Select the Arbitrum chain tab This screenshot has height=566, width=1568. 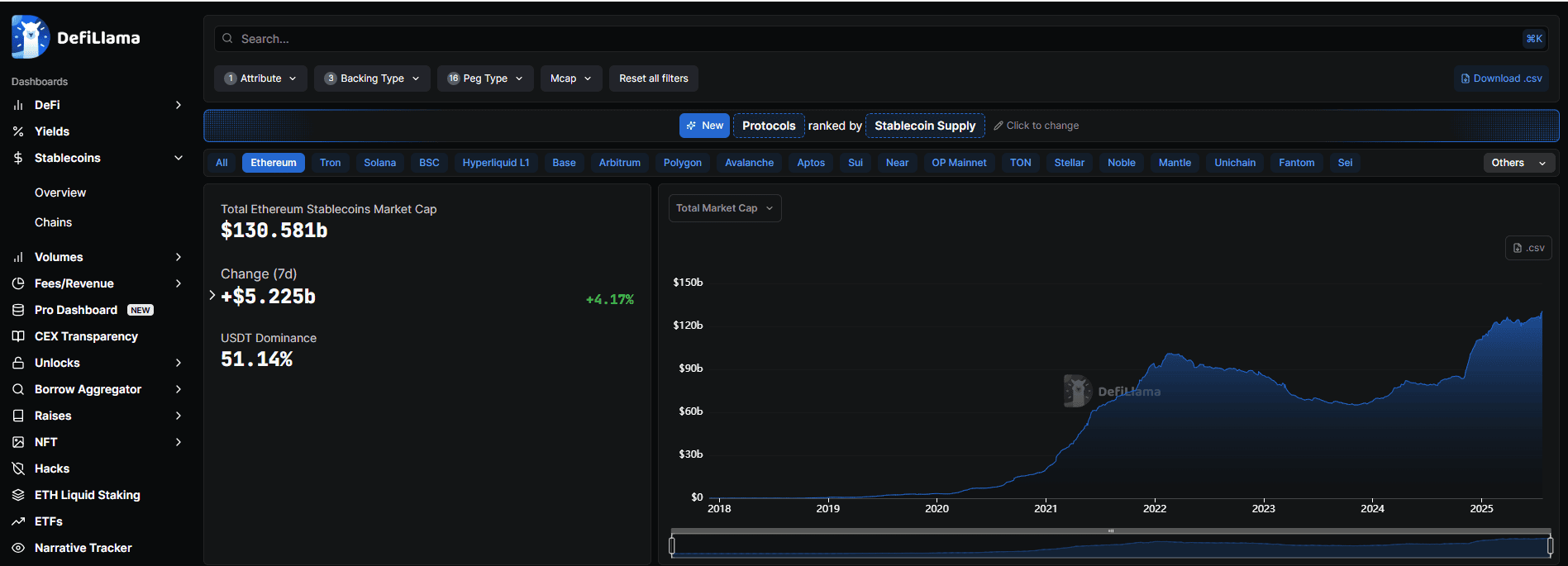tap(620, 163)
